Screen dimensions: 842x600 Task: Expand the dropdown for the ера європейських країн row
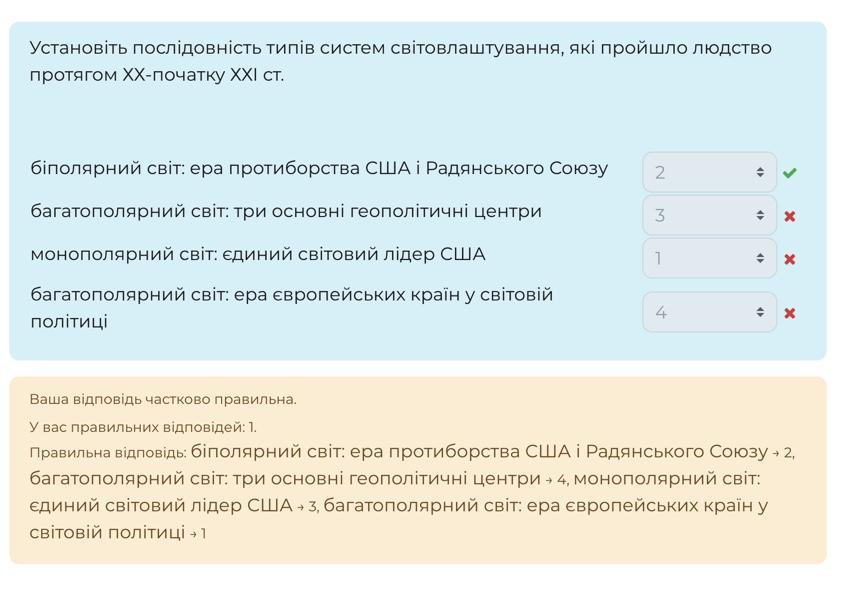pos(709,313)
